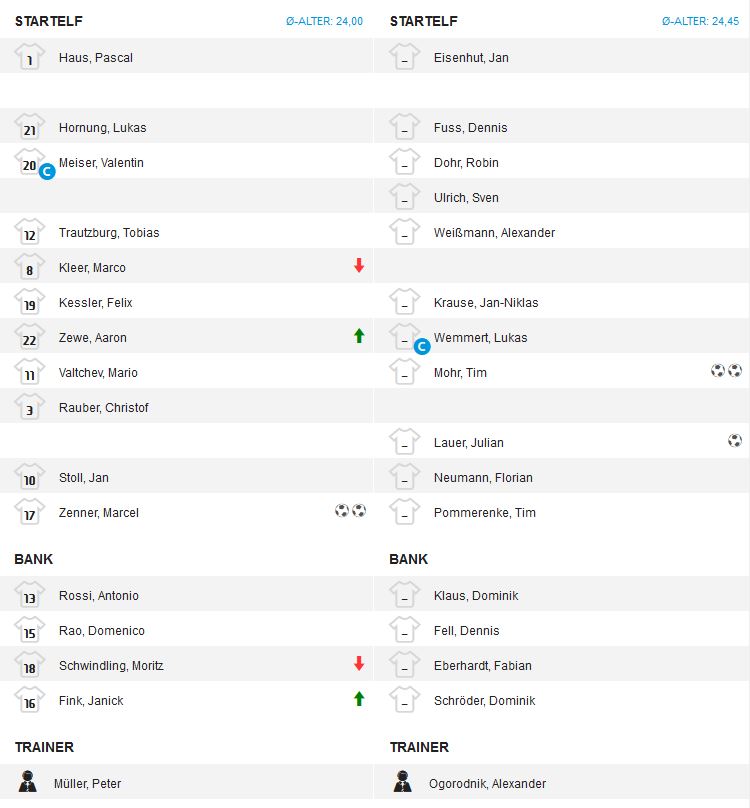The image size is (750, 808).
Task: Click the captain badge next to Meiser, Valentin
Action: click(x=47, y=171)
